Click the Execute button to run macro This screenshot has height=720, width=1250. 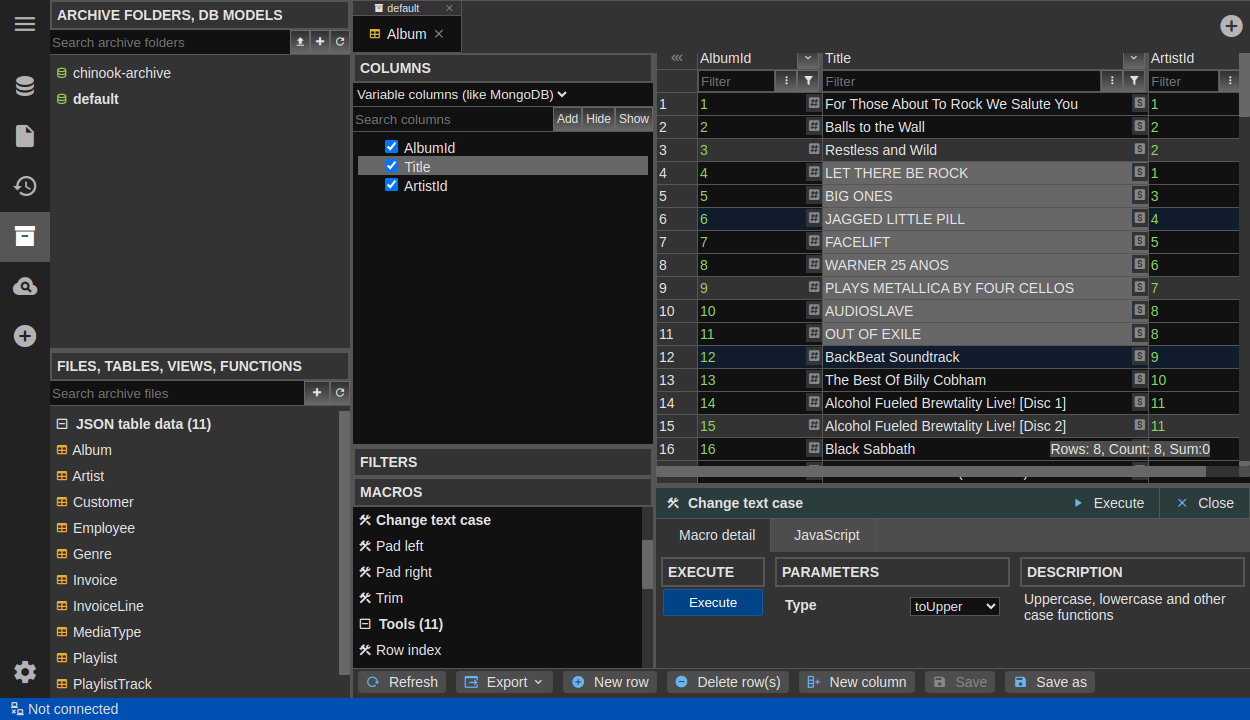click(x=712, y=603)
